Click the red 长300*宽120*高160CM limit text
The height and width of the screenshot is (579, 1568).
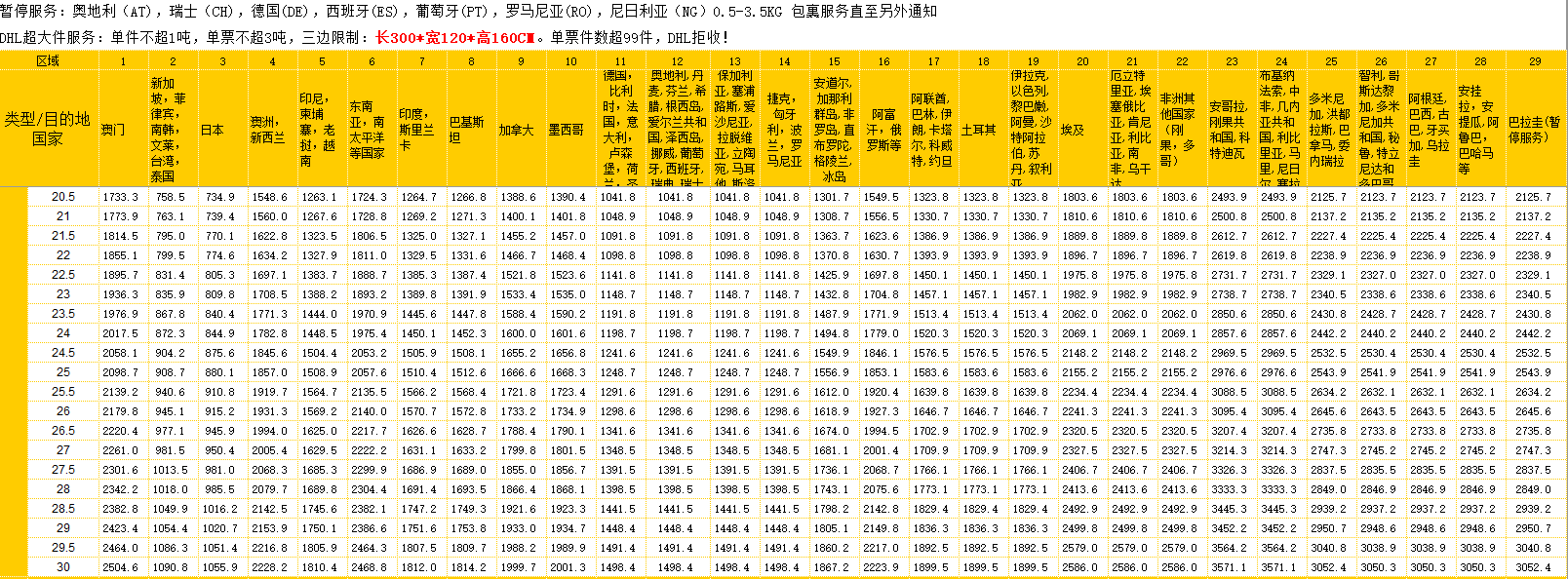pos(455,38)
